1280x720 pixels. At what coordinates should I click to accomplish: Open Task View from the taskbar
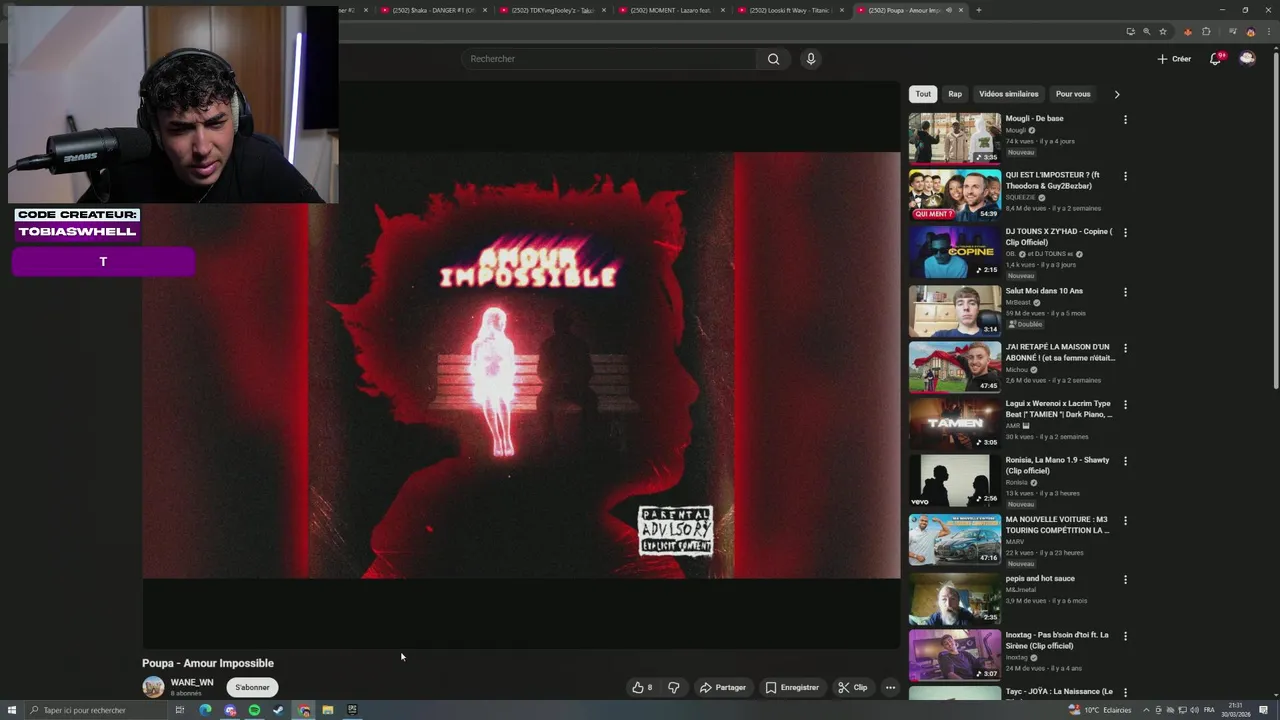tap(180, 710)
